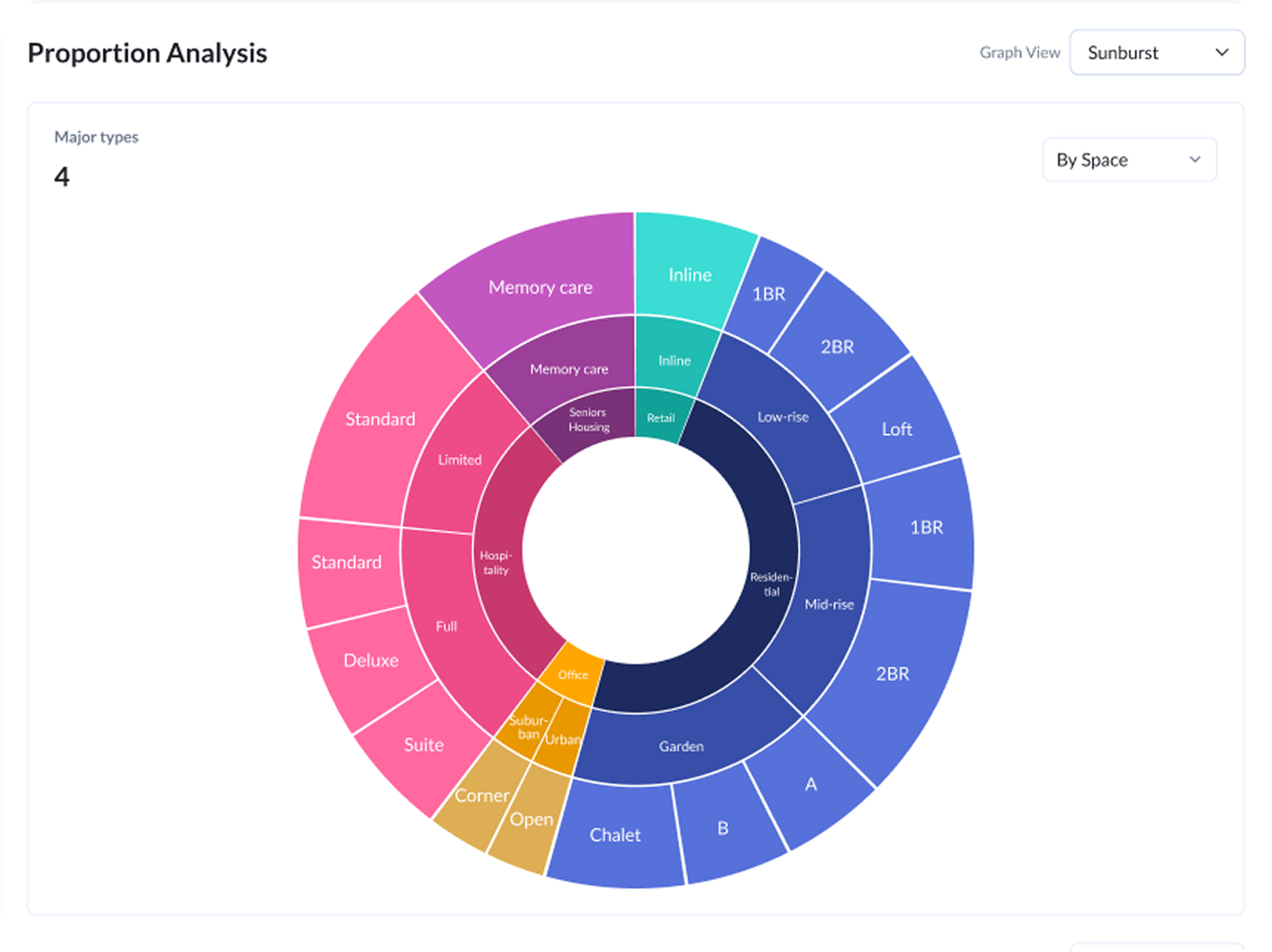Screen dimensions: 1272x952
Task: Click the Open office segment
Action: 531,819
